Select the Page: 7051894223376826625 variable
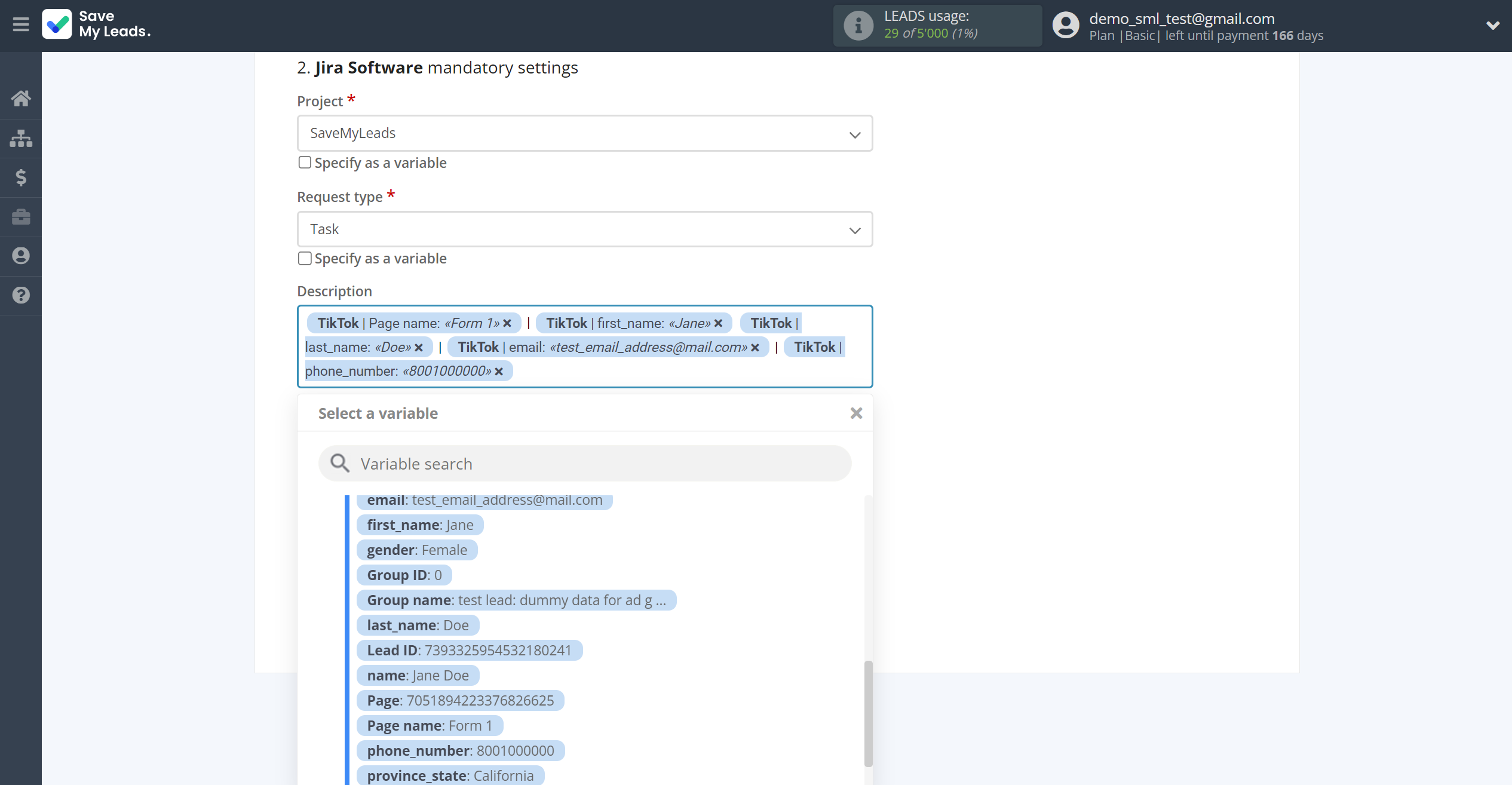The width and height of the screenshot is (1512, 785). (461, 701)
